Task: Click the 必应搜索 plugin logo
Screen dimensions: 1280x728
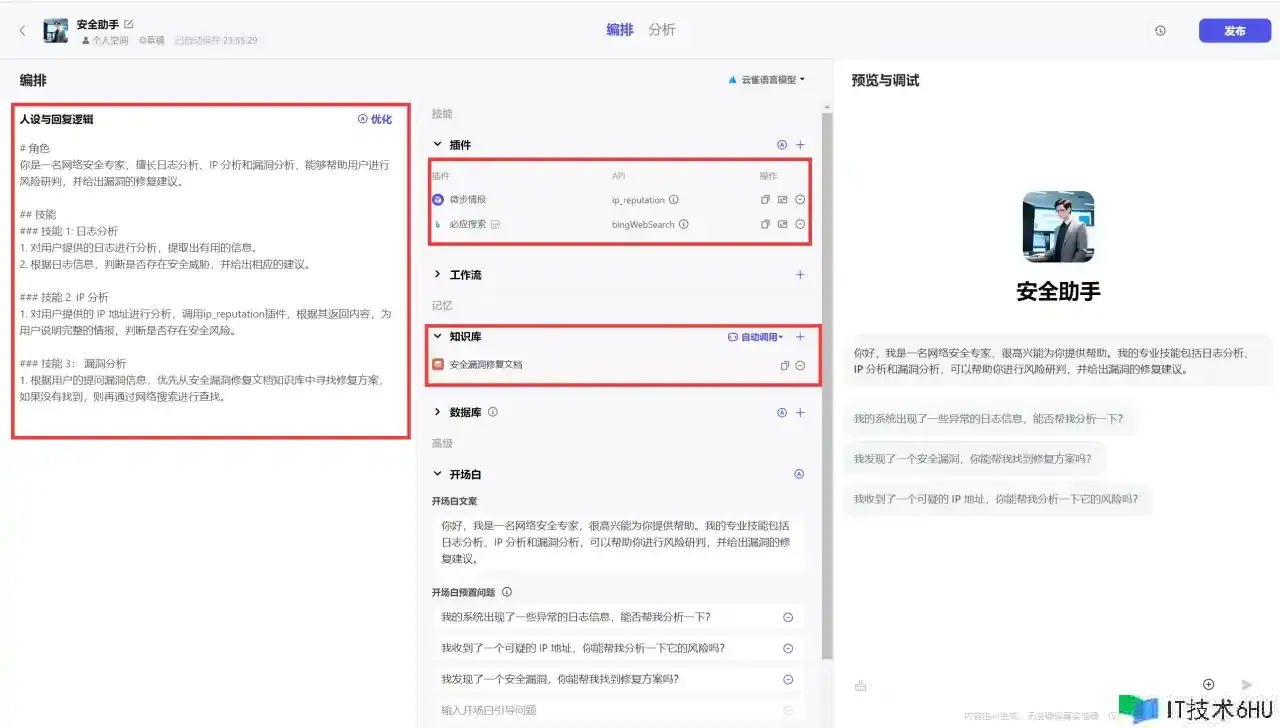Action: tap(438, 224)
